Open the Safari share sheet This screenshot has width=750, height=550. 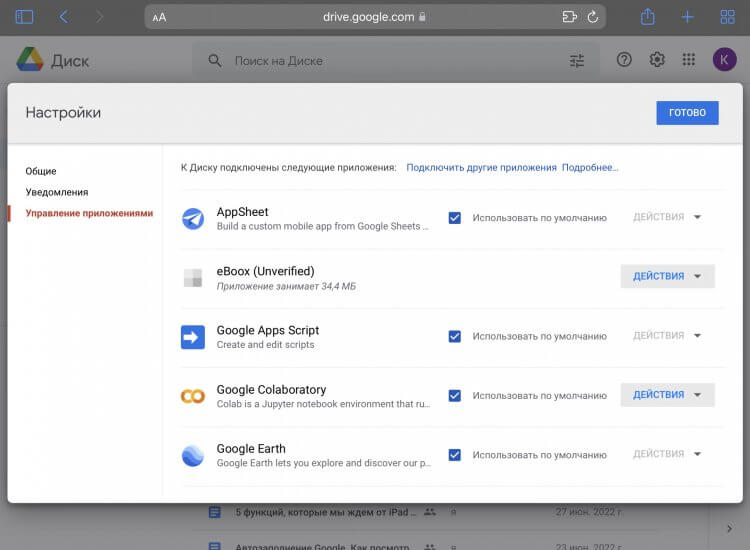pyautogui.click(x=648, y=17)
